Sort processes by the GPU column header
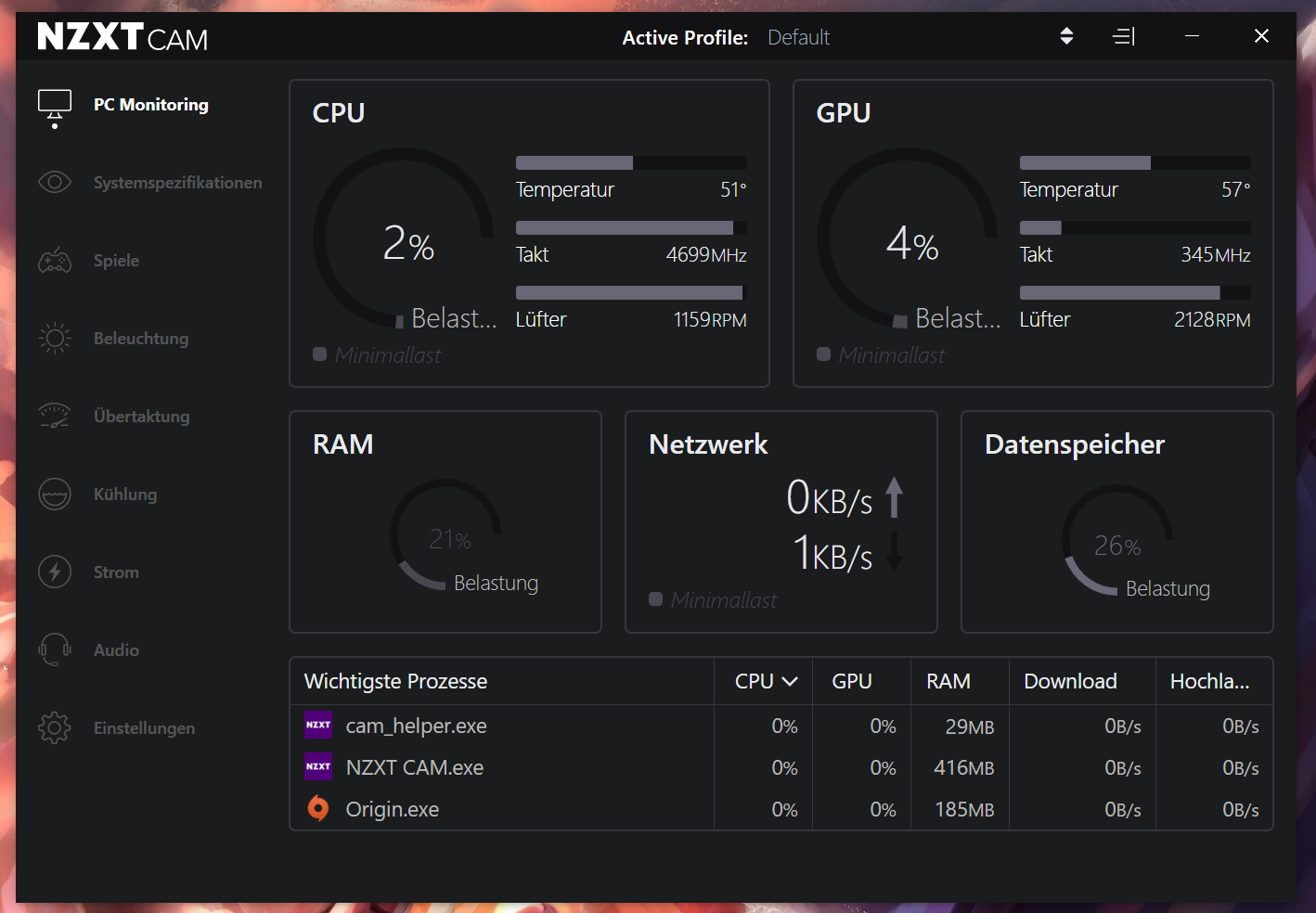The width and height of the screenshot is (1316, 913). (x=852, y=681)
